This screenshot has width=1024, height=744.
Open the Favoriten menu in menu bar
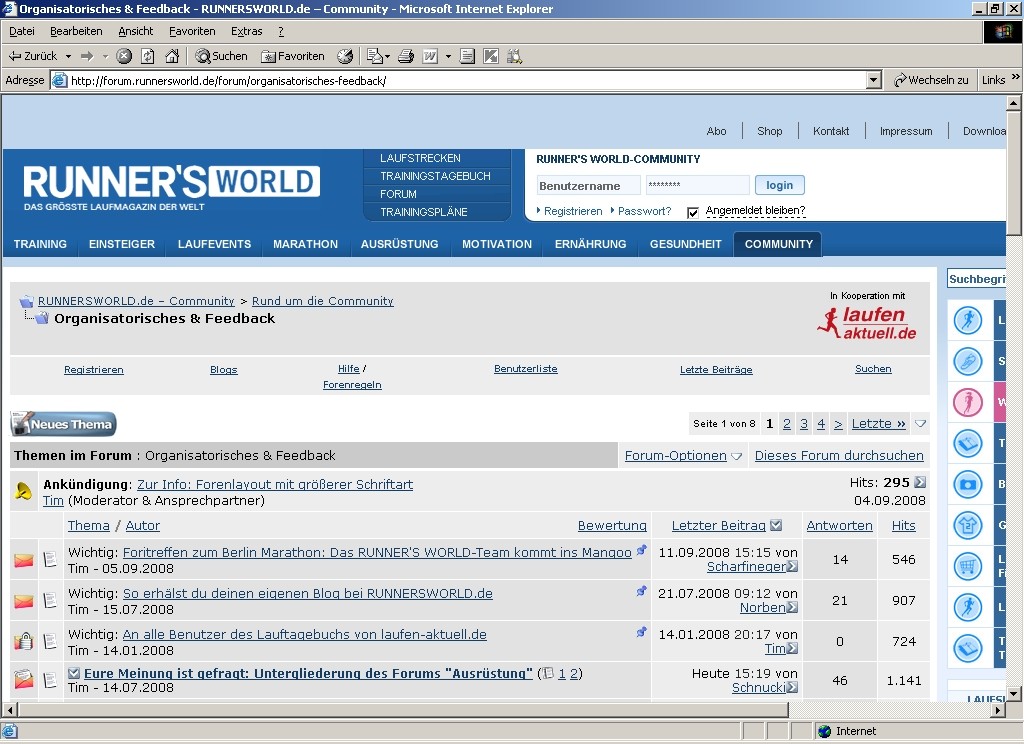190,32
